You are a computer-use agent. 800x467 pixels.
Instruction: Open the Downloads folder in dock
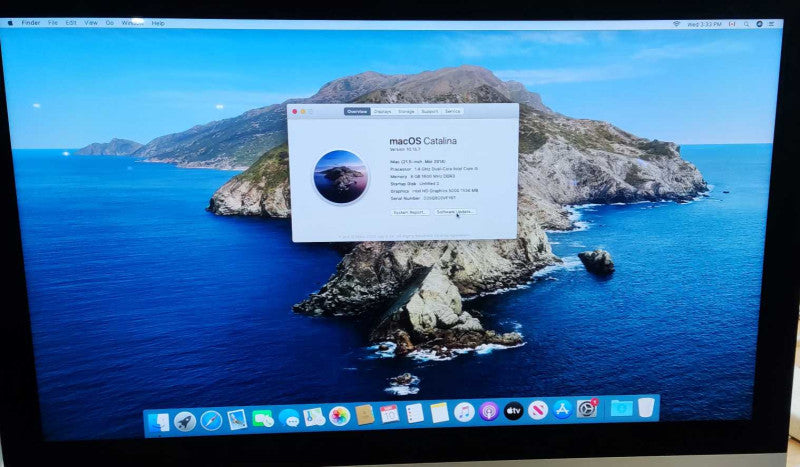pyautogui.click(x=621, y=408)
